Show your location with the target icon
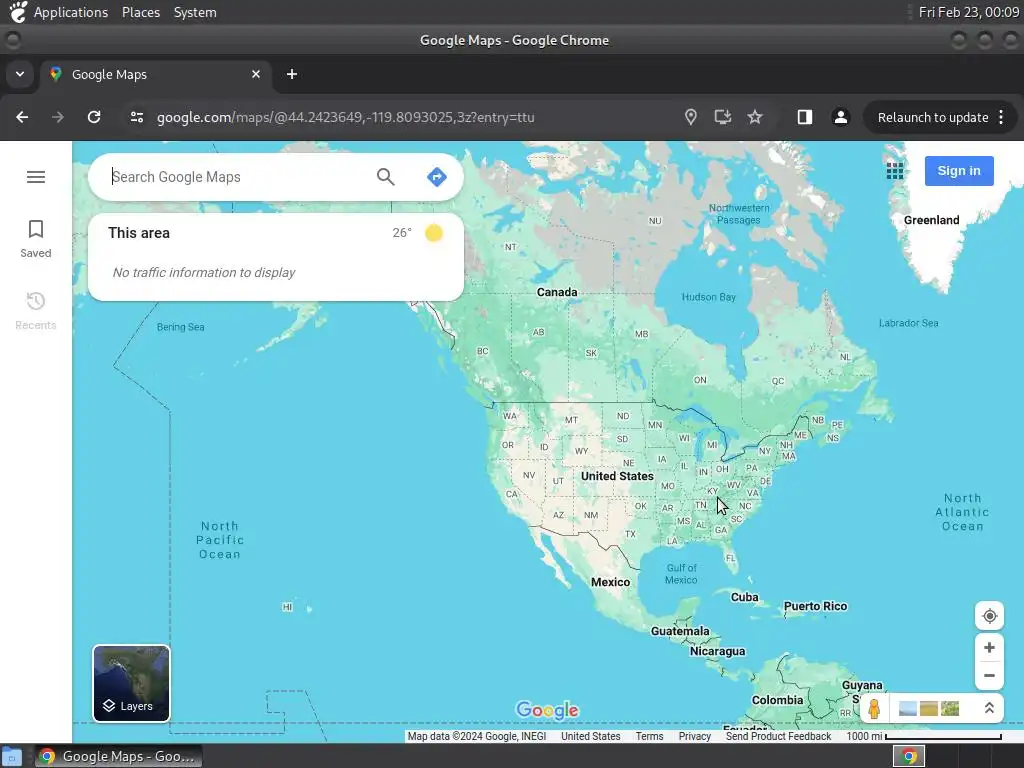 pos(989,616)
